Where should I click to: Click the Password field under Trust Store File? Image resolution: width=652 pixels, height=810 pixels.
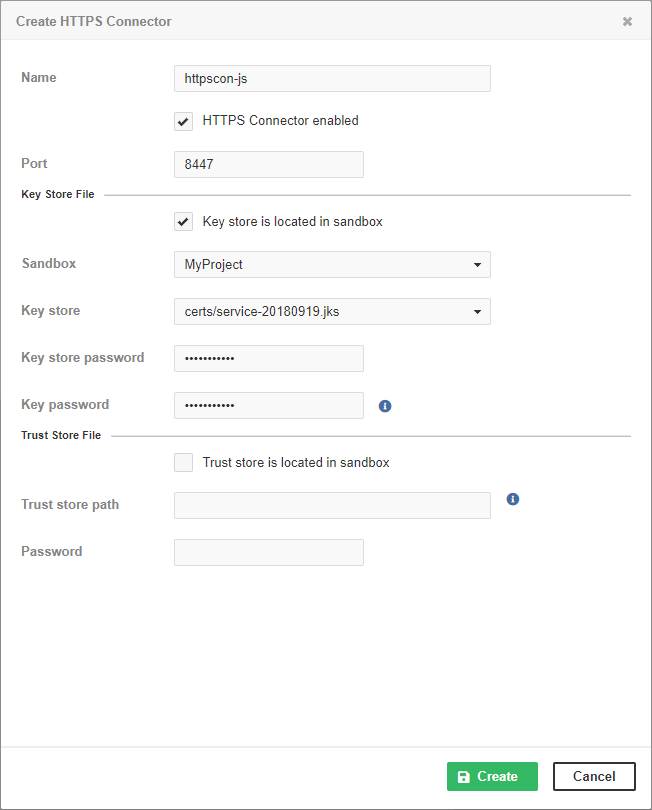coord(268,552)
